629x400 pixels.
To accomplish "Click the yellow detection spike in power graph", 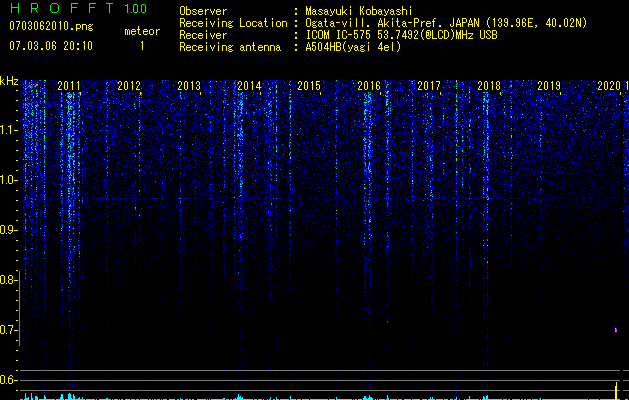I will click(x=617, y=391).
